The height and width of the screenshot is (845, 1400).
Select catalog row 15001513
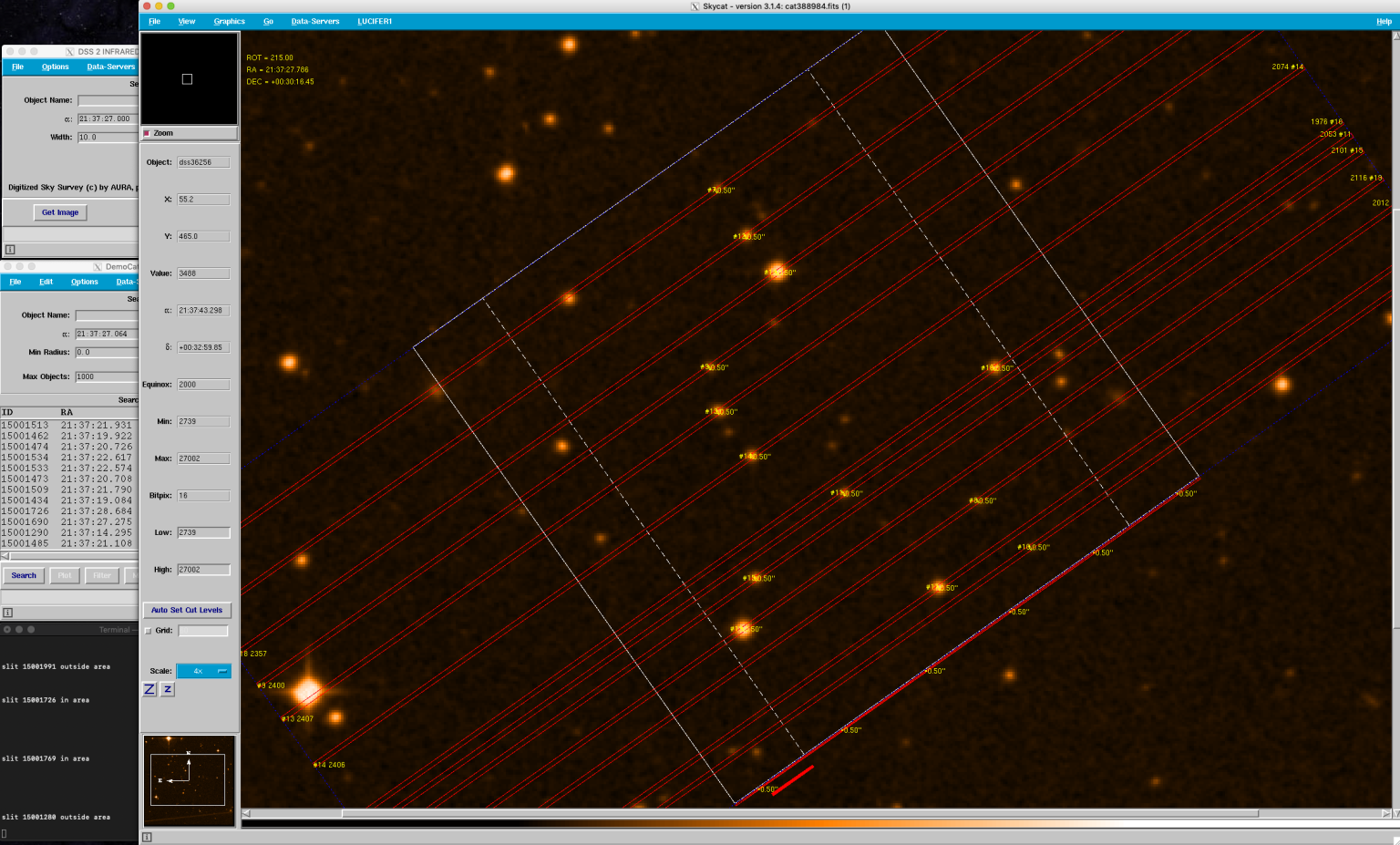tap(69, 425)
